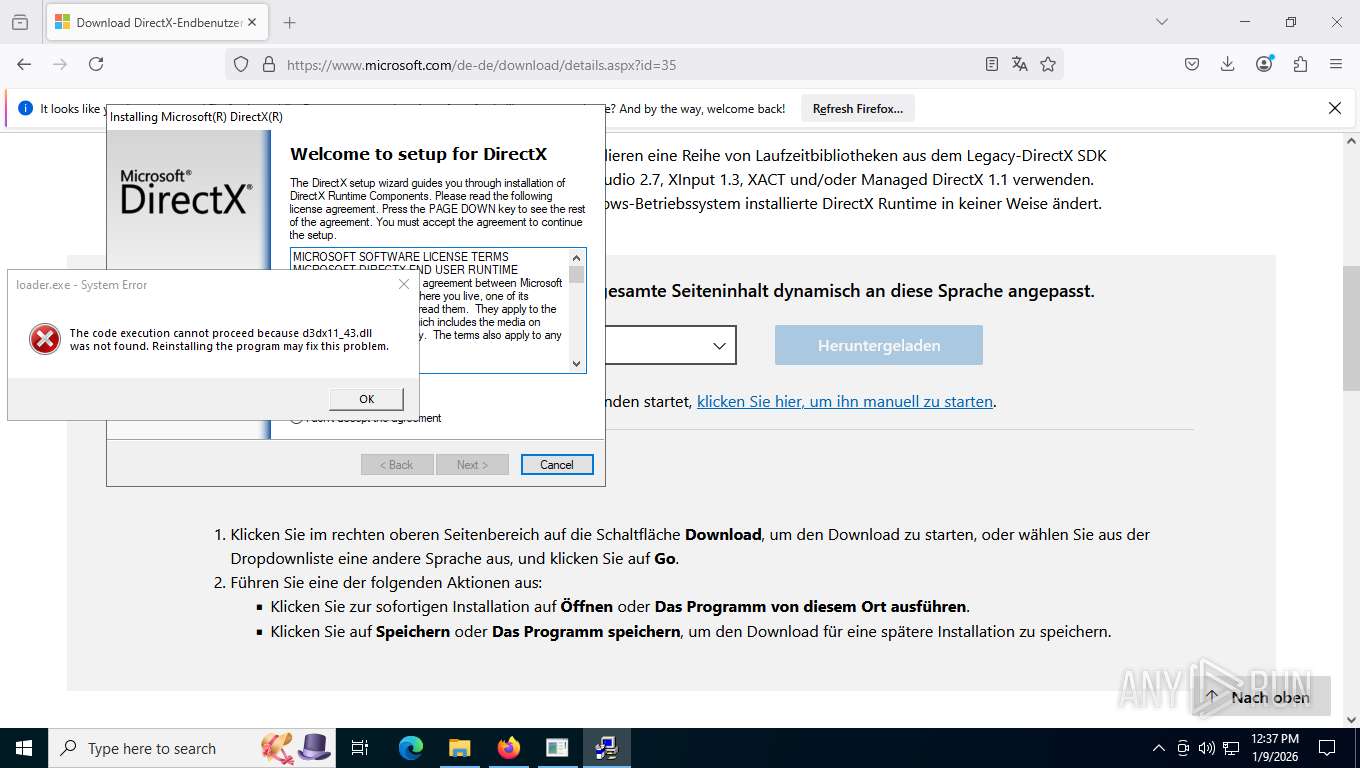This screenshot has height=768, width=1360.
Task: Open the Windows notification center icon
Action: point(1327,748)
